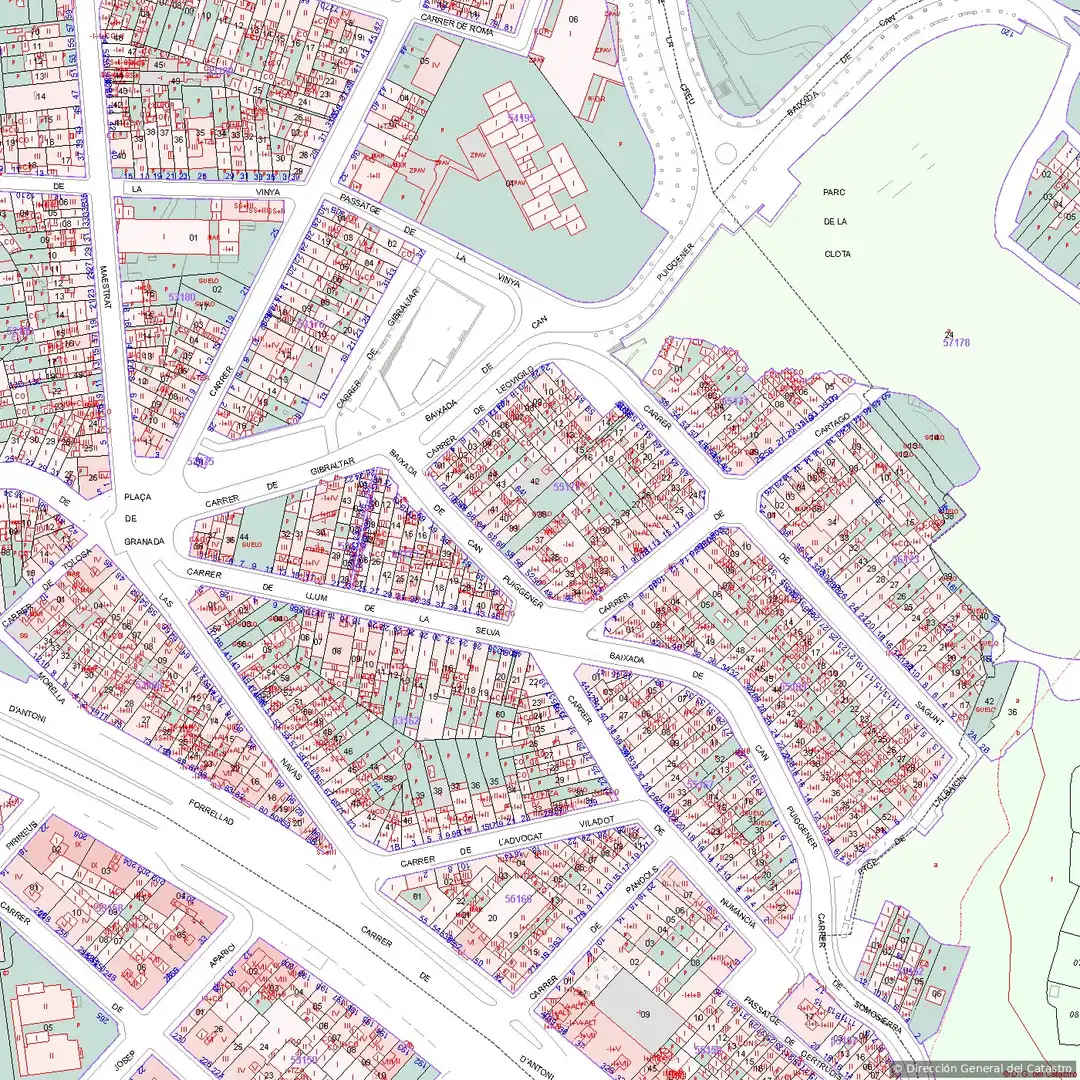Select block number 53180

[182, 297]
